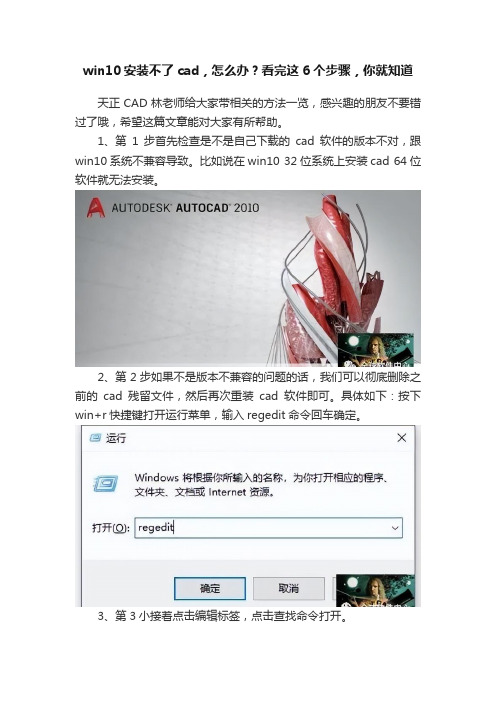Click the red sculpture artwork in the splash
The image size is (496, 702).
click(x=329, y=280)
